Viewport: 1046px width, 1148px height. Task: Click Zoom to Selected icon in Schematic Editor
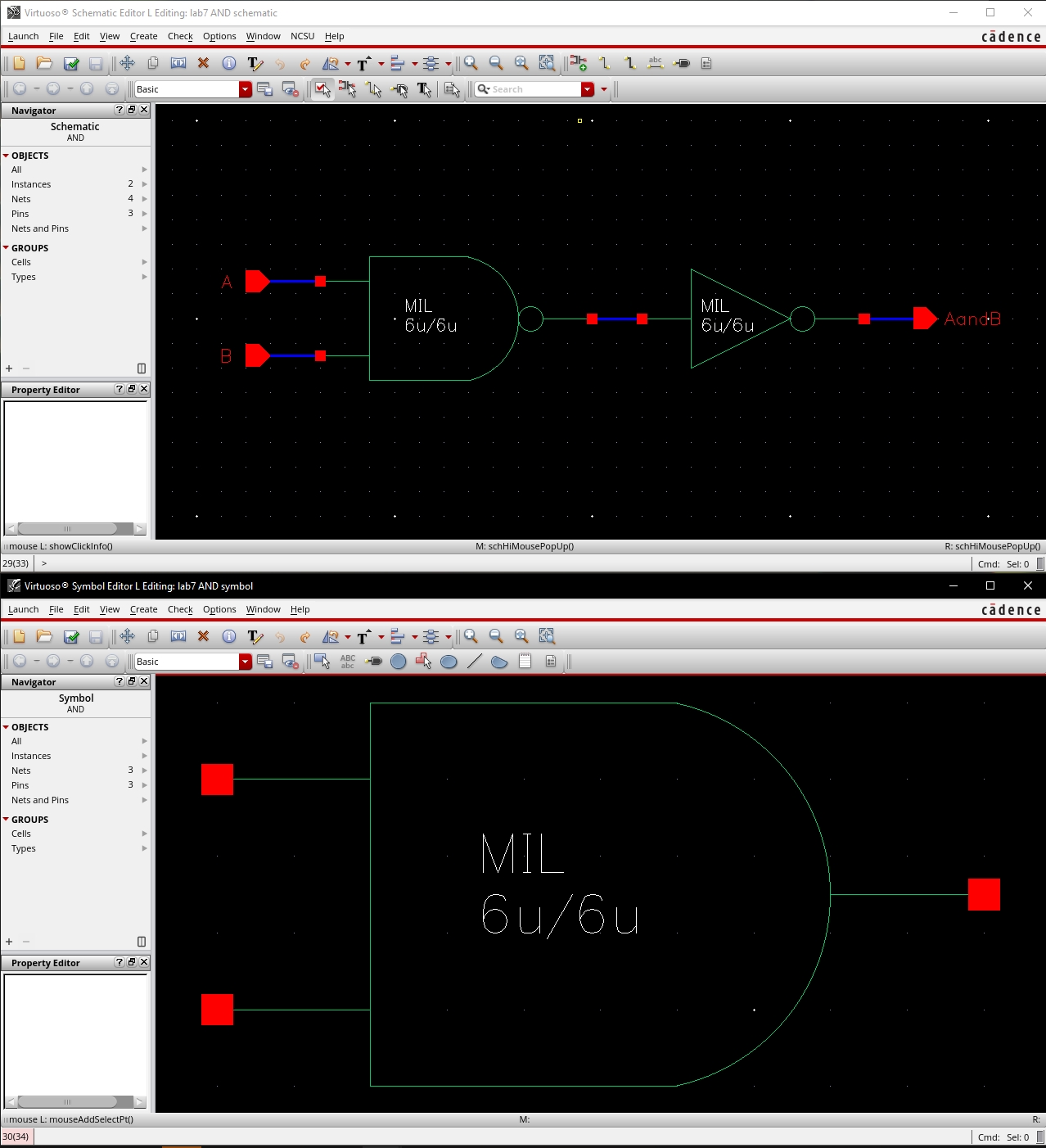tap(547, 63)
